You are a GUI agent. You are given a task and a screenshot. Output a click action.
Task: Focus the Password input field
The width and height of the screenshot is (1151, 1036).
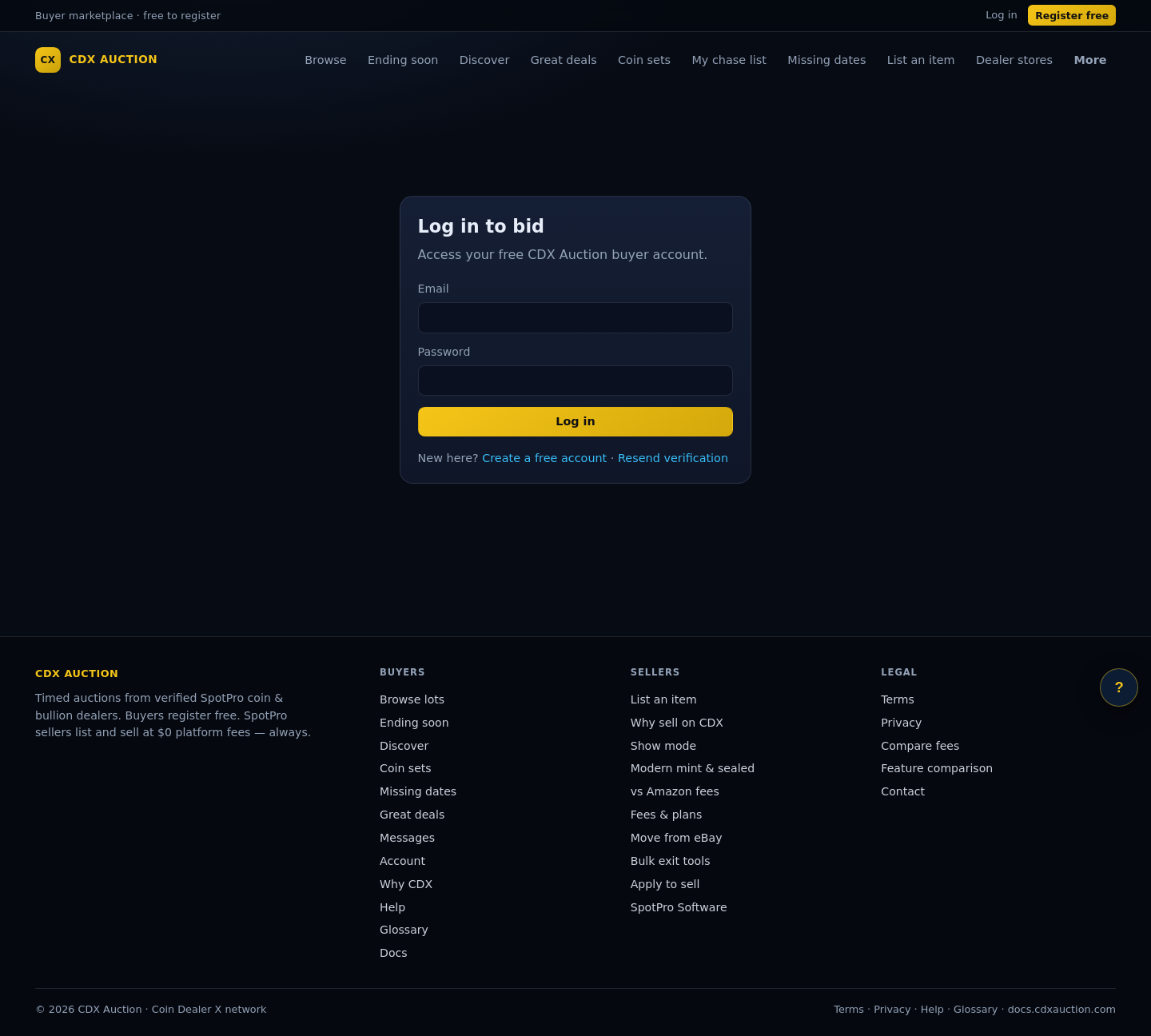[x=575, y=381]
